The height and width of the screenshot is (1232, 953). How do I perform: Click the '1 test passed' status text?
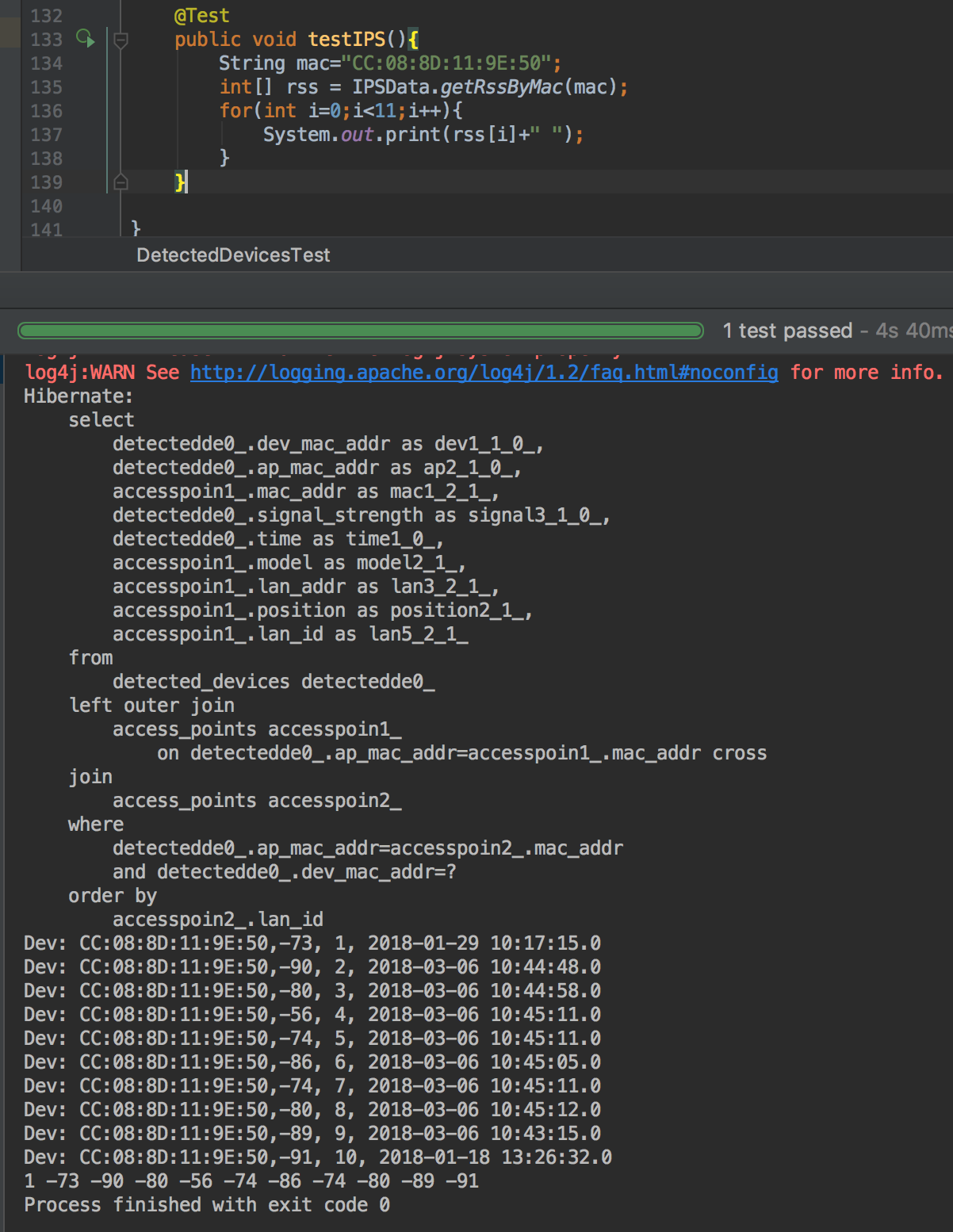pyautogui.click(x=787, y=331)
